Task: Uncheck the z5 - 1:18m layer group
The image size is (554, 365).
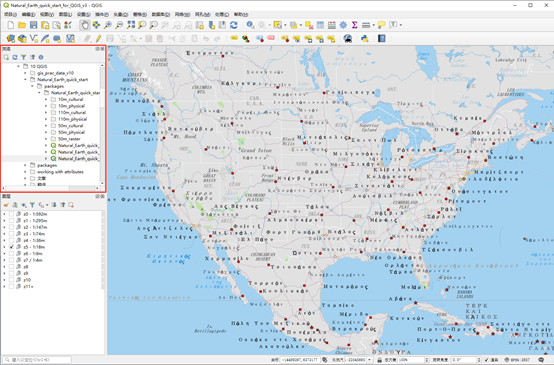Action: [11, 247]
